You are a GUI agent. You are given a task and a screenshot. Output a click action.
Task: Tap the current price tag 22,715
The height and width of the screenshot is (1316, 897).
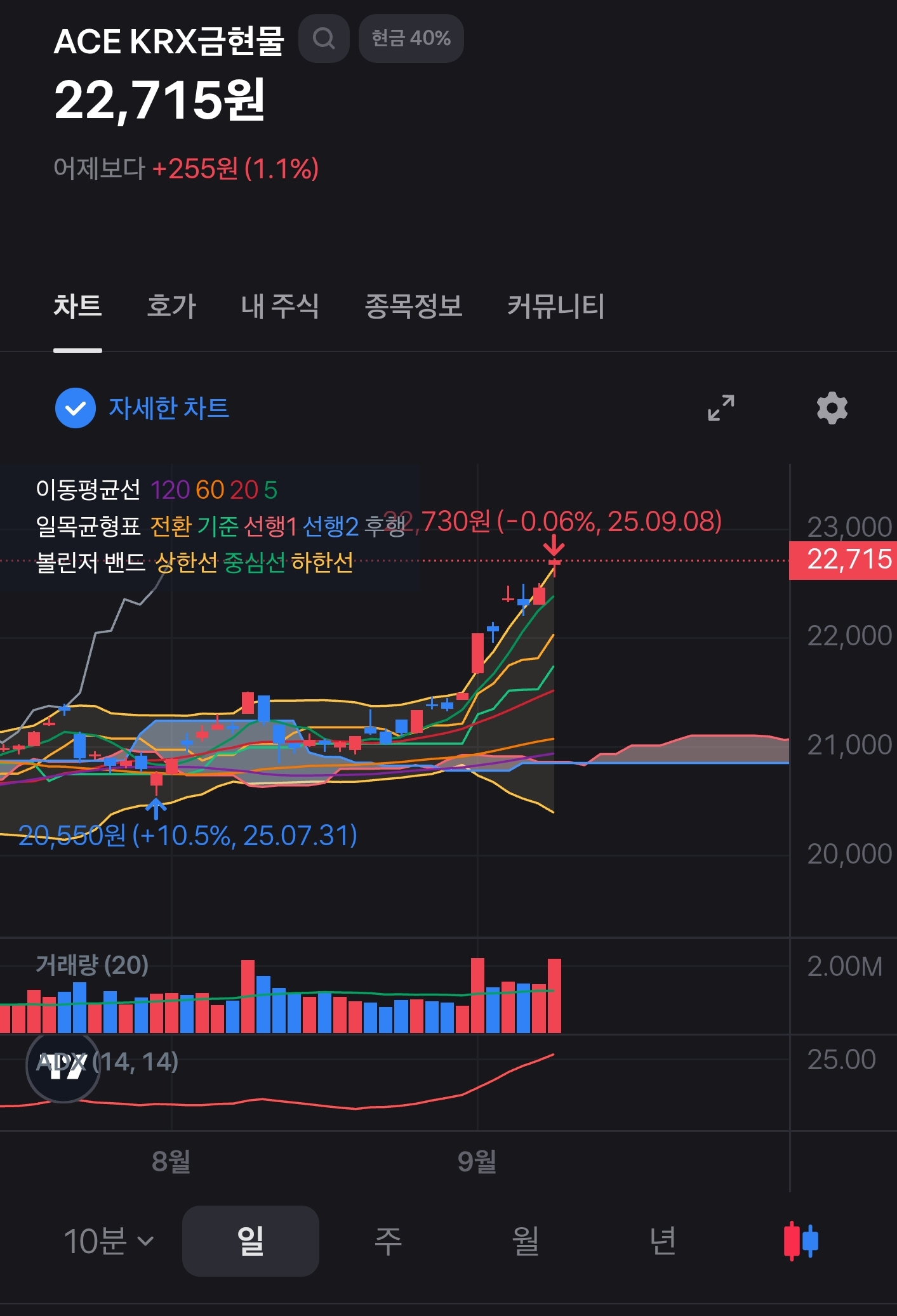pos(842,560)
